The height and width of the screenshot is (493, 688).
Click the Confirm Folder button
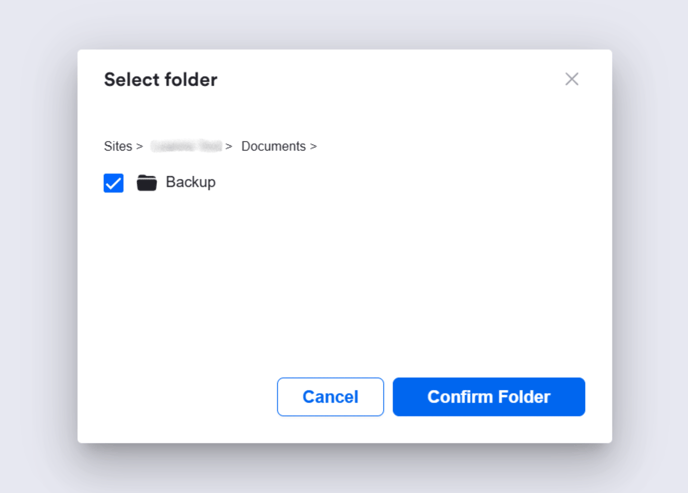(488, 397)
